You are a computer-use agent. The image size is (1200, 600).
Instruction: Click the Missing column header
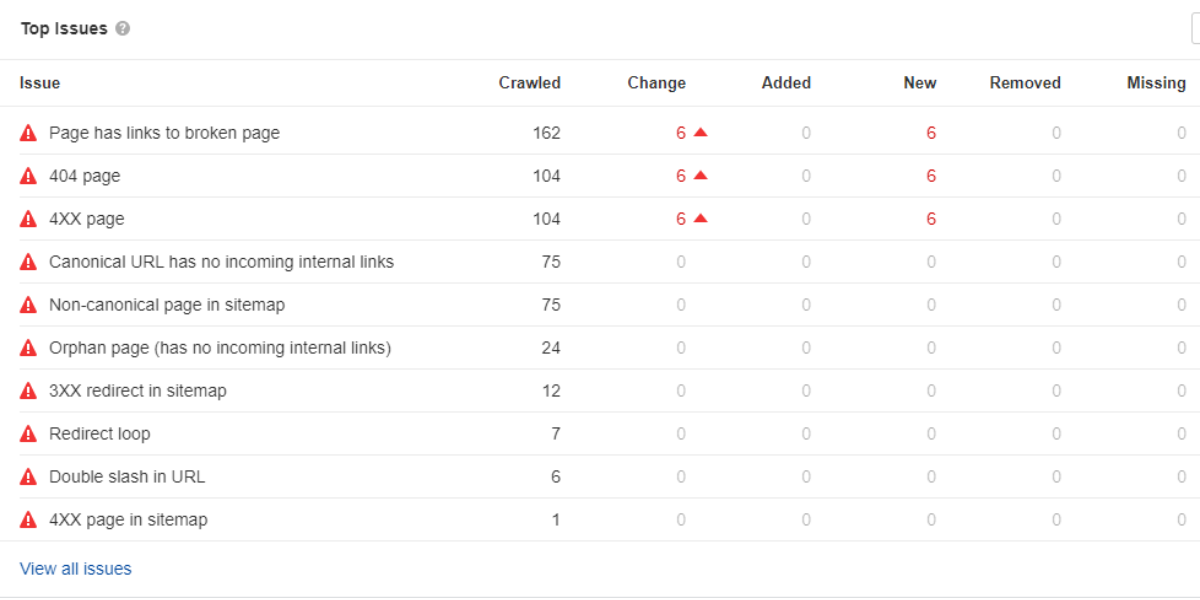click(1156, 83)
